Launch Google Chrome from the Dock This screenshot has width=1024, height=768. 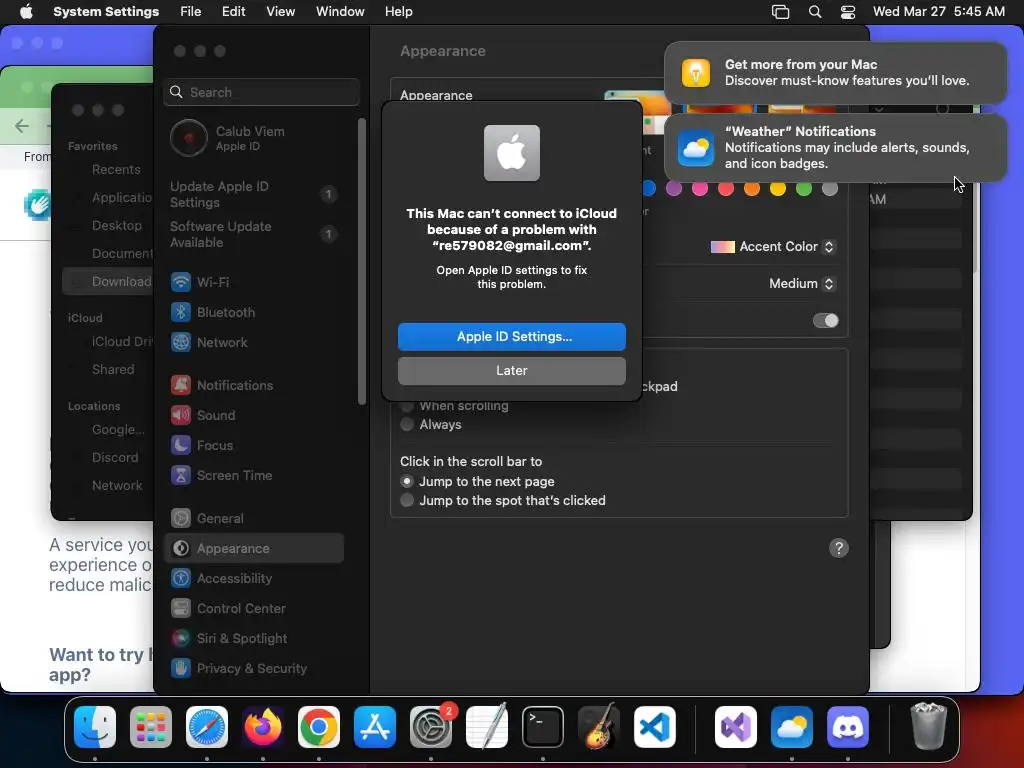[319, 727]
